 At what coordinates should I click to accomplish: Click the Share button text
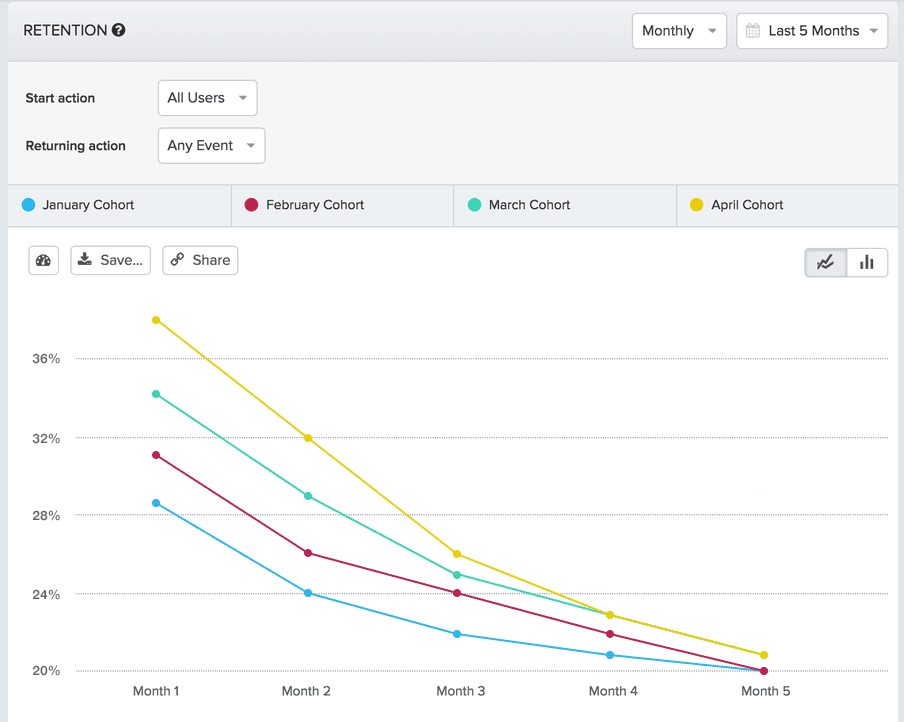tap(211, 260)
